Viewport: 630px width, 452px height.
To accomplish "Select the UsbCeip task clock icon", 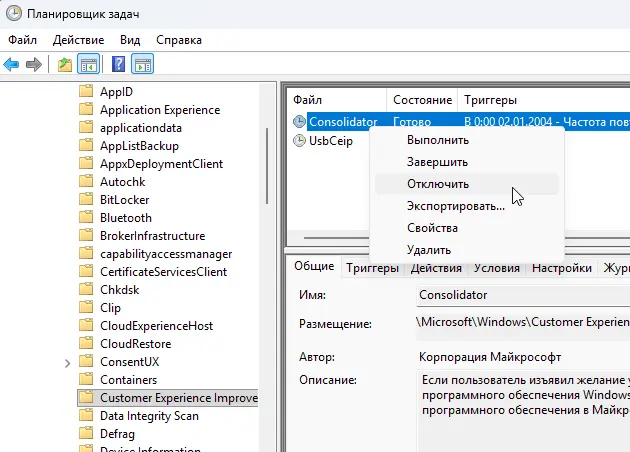I will (299, 141).
